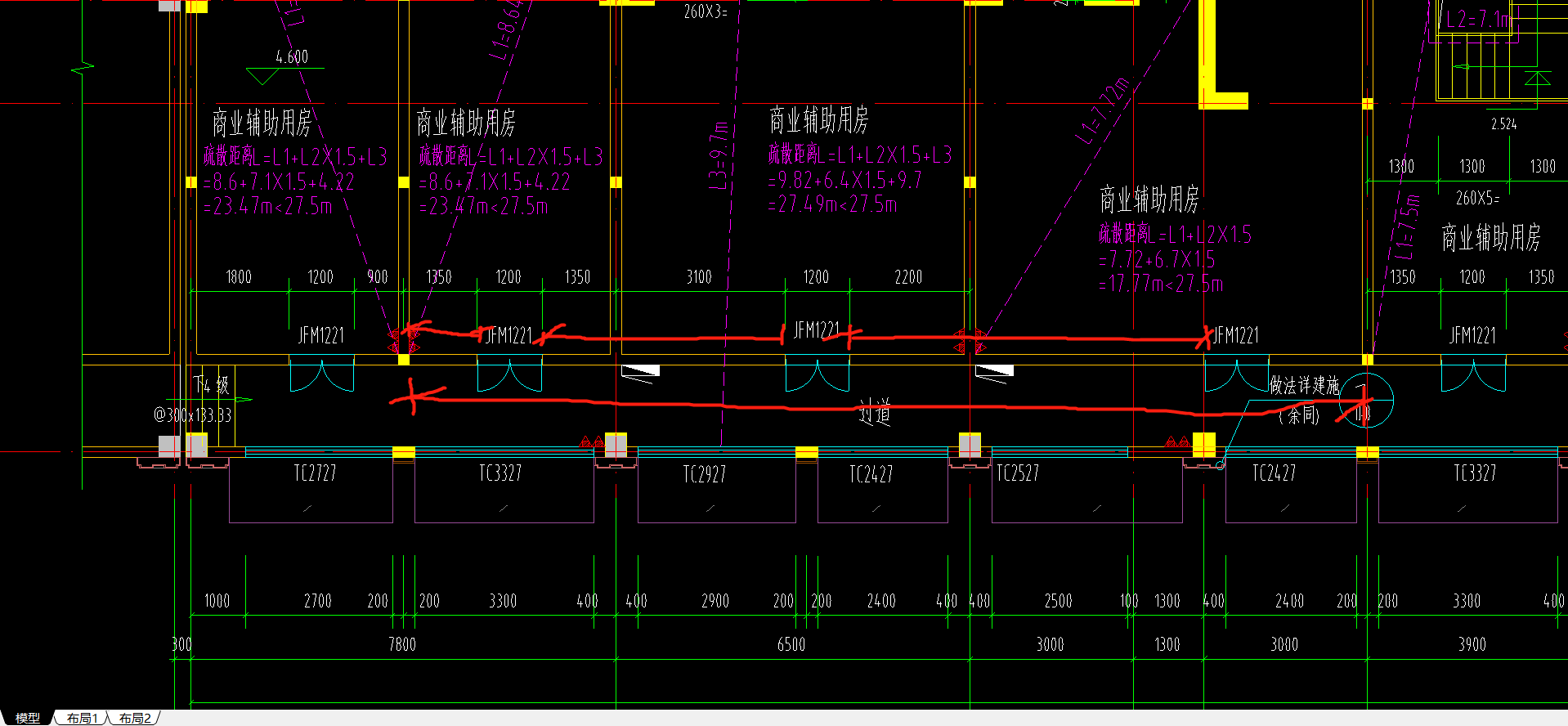Select the 1800 dimension value
This screenshot has width=1568, height=726.
tap(239, 277)
